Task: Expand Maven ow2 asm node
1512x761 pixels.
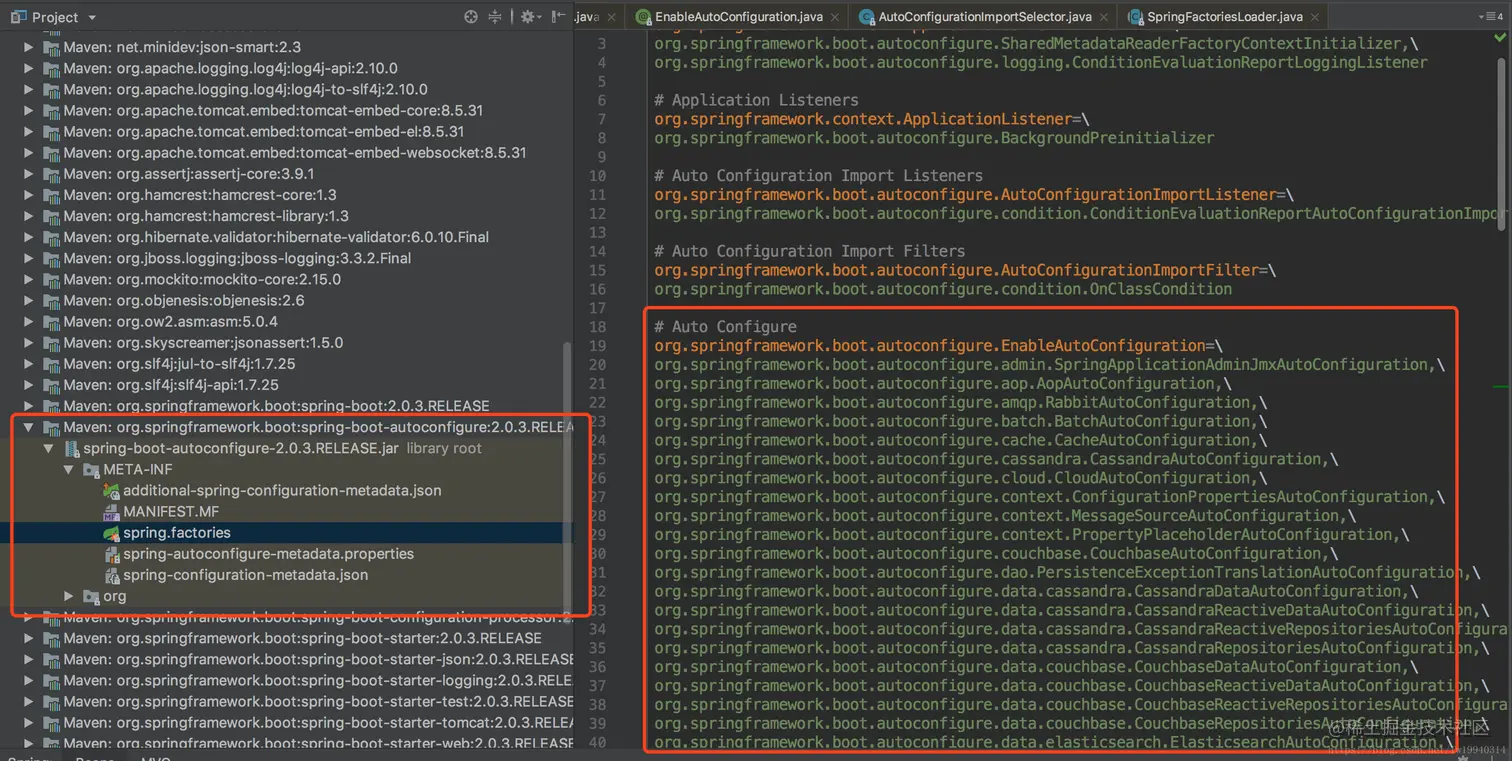Action: pos(30,321)
